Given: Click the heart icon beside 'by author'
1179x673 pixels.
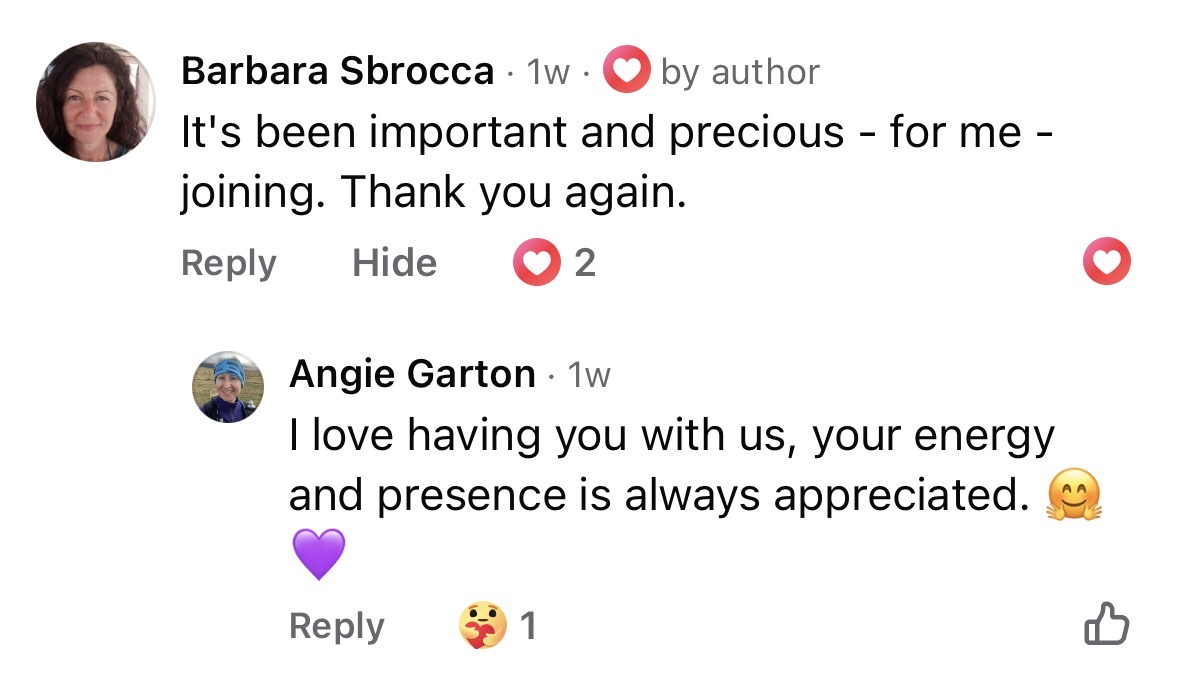Looking at the screenshot, I should click(x=626, y=71).
